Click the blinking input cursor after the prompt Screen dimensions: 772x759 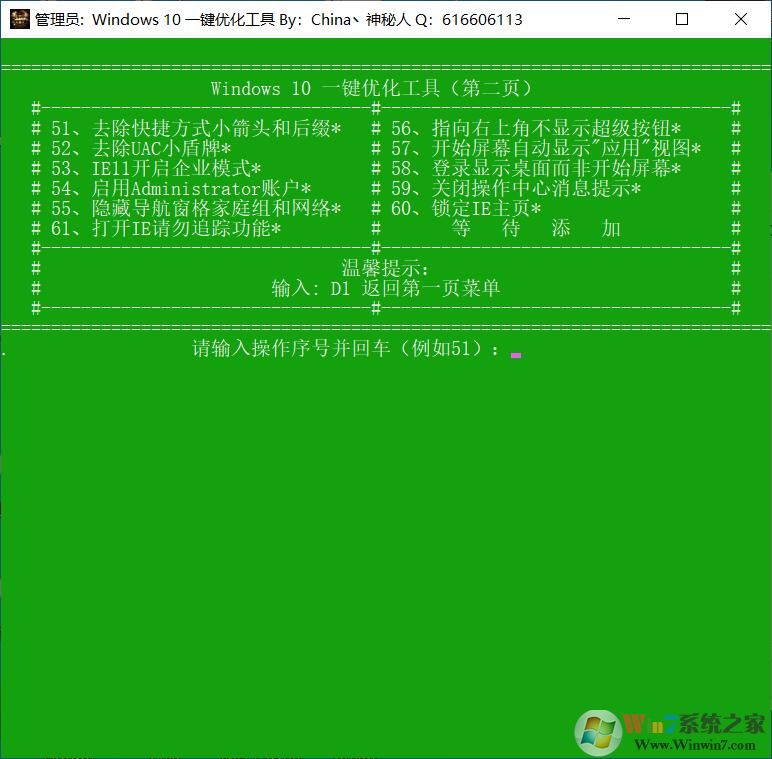tap(515, 355)
